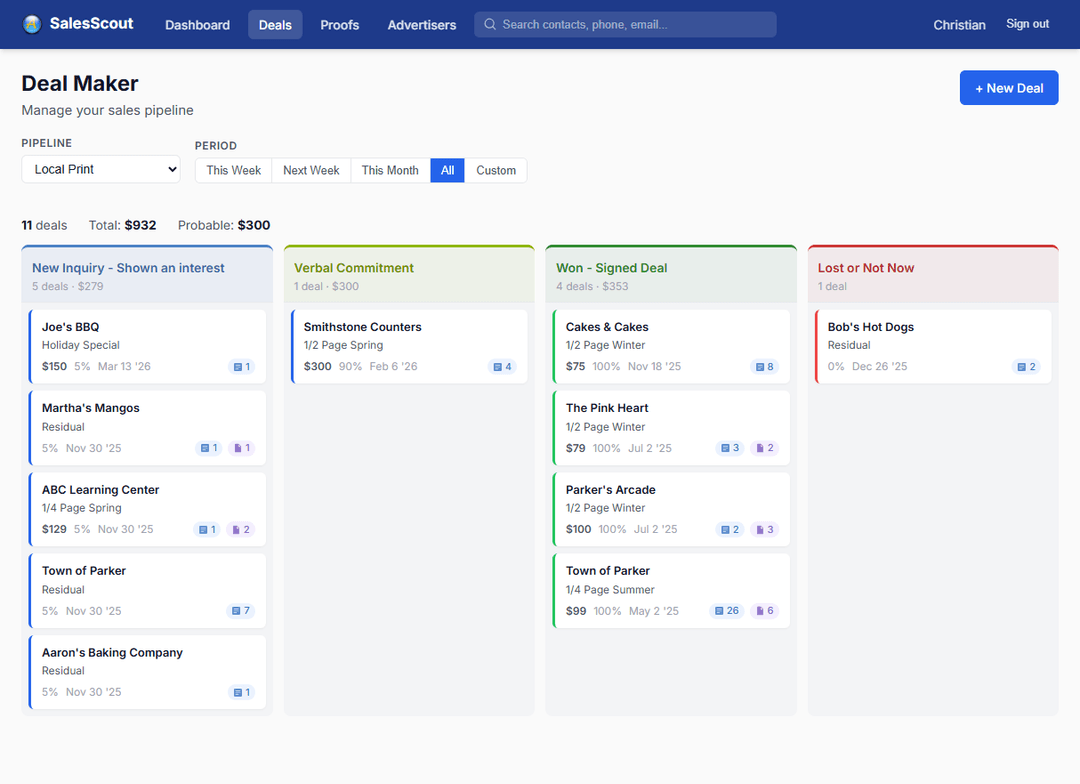
Task: Focus the Search contacts input field
Action: (x=625, y=24)
